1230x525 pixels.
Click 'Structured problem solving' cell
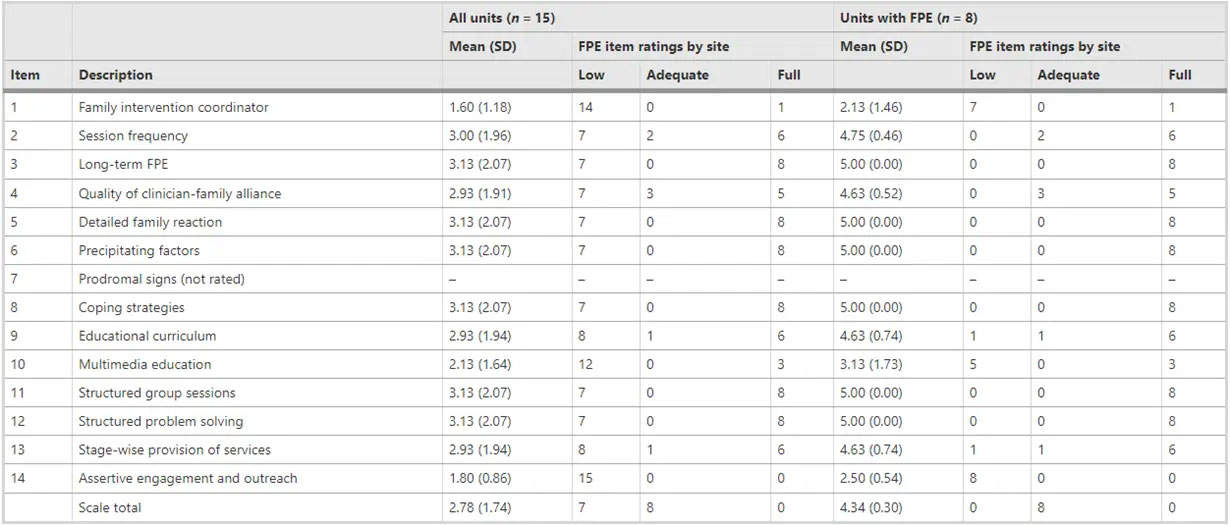coord(161,422)
